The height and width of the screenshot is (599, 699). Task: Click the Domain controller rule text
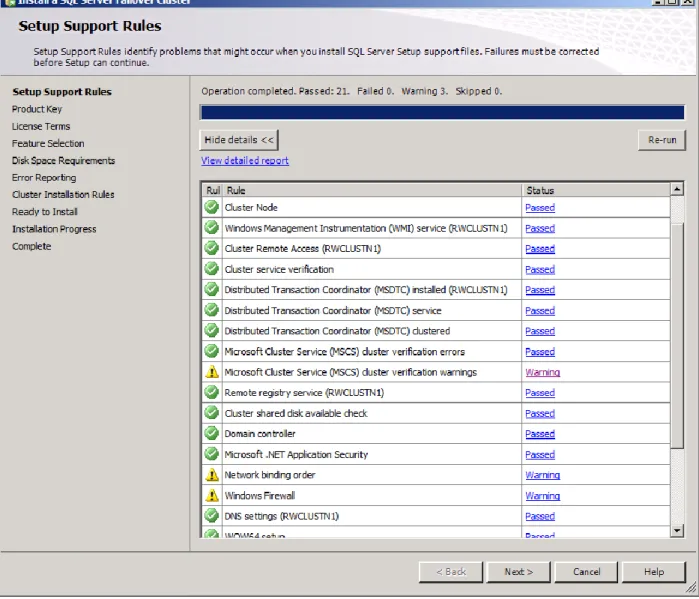pos(260,434)
